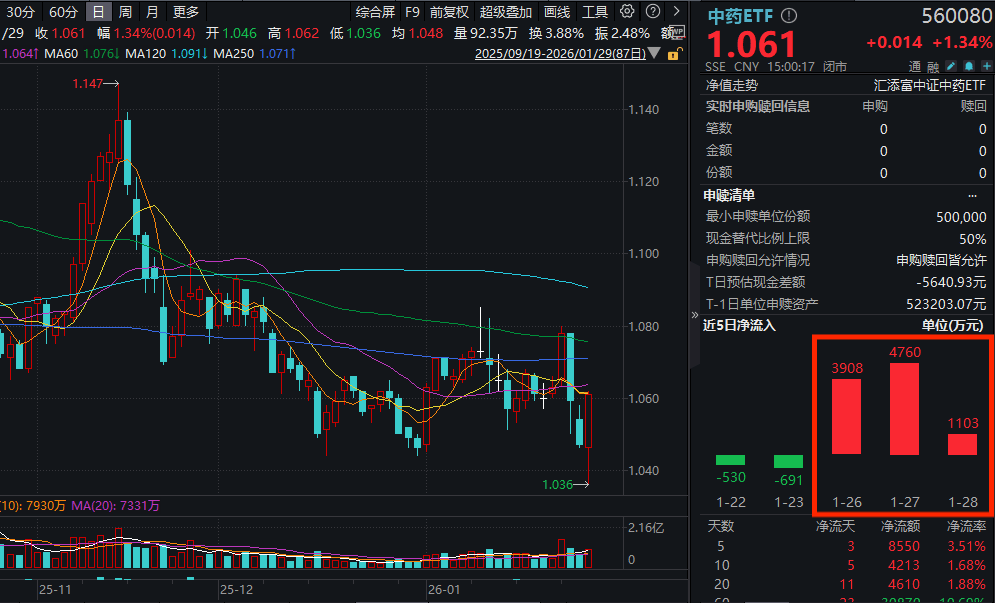Image resolution: width=995 pixels, height=603 pixels.
Task: Switch to the weekly 周 chart tab
Action: tap(125, 13)
